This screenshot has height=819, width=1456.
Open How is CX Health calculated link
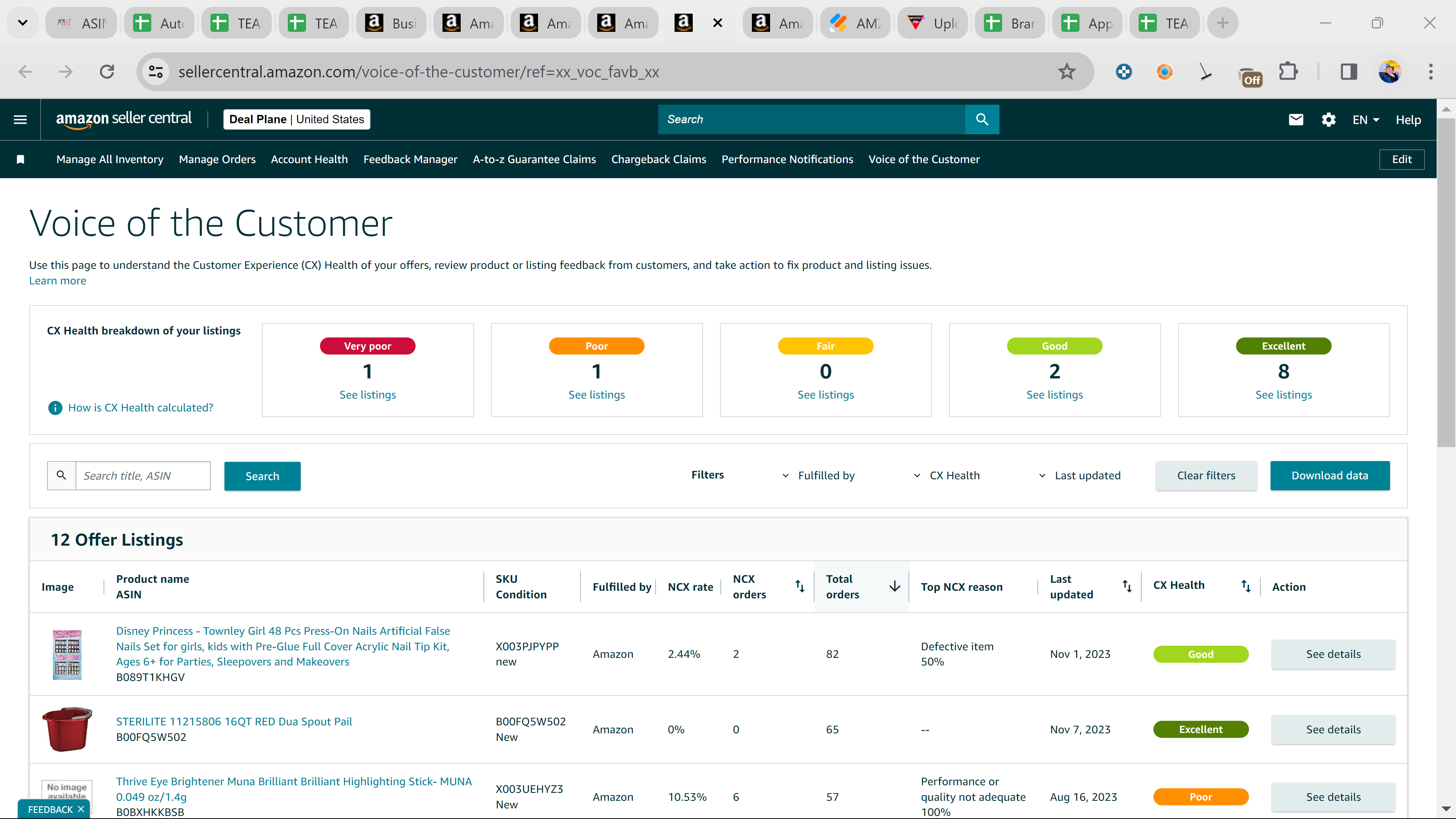(x=141, y=408)
